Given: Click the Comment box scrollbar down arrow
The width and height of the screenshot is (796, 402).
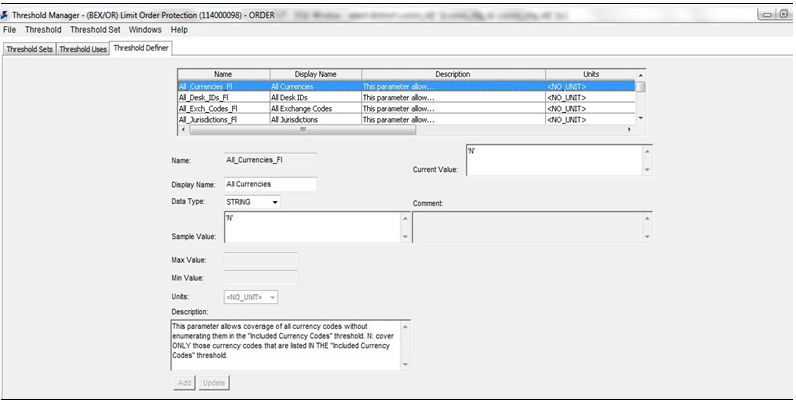Looking at the screenshot, I should pos(647,237).
